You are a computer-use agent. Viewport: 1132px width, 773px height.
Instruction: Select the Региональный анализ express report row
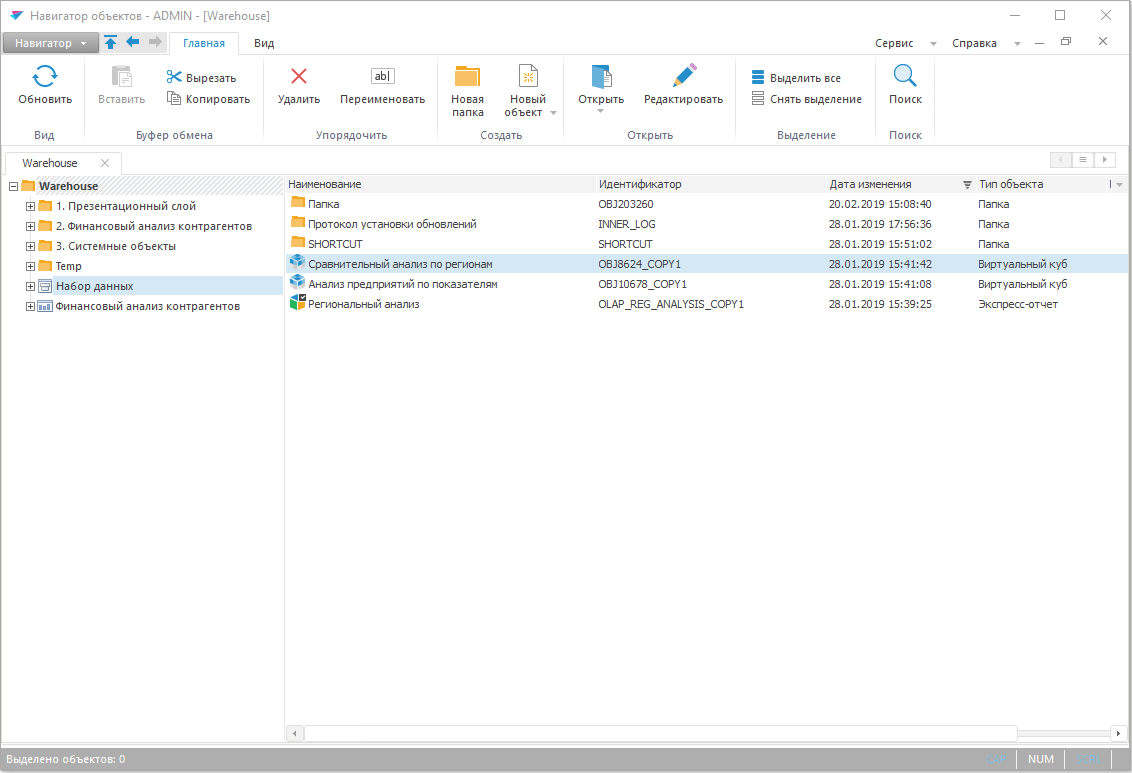pos(364,304)
